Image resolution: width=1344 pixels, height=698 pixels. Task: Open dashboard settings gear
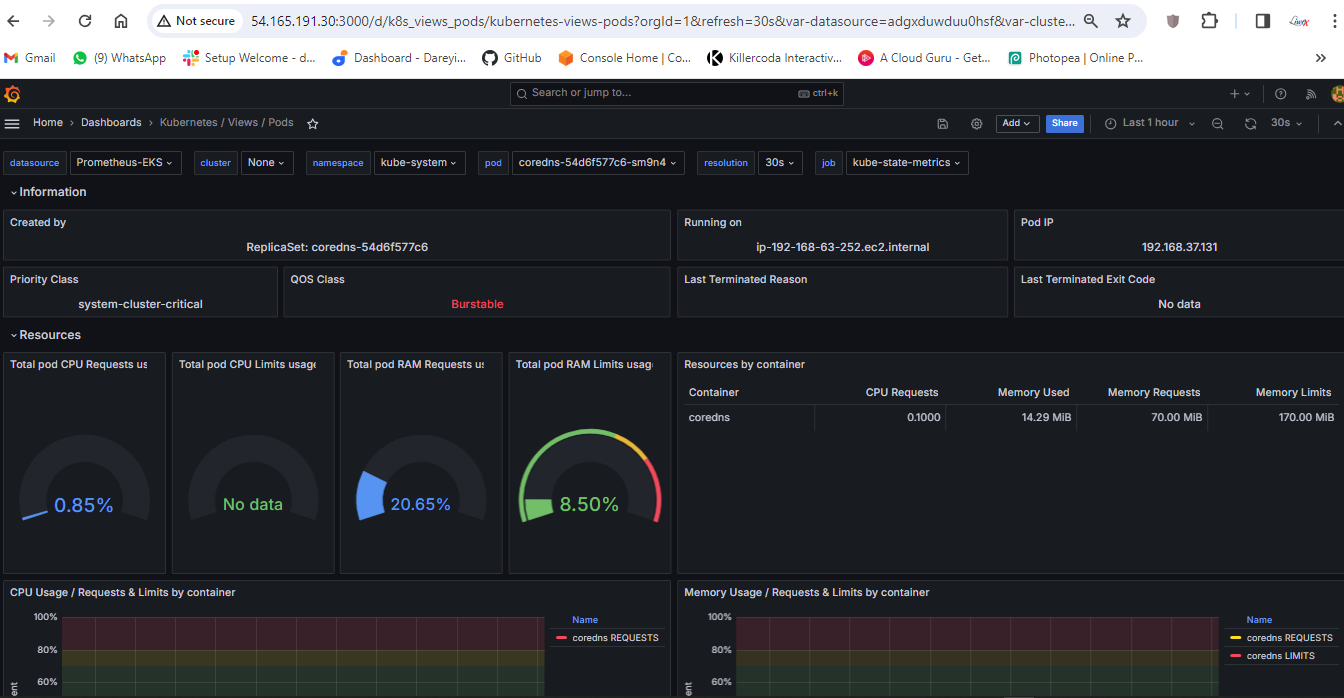tap(976, 123)
